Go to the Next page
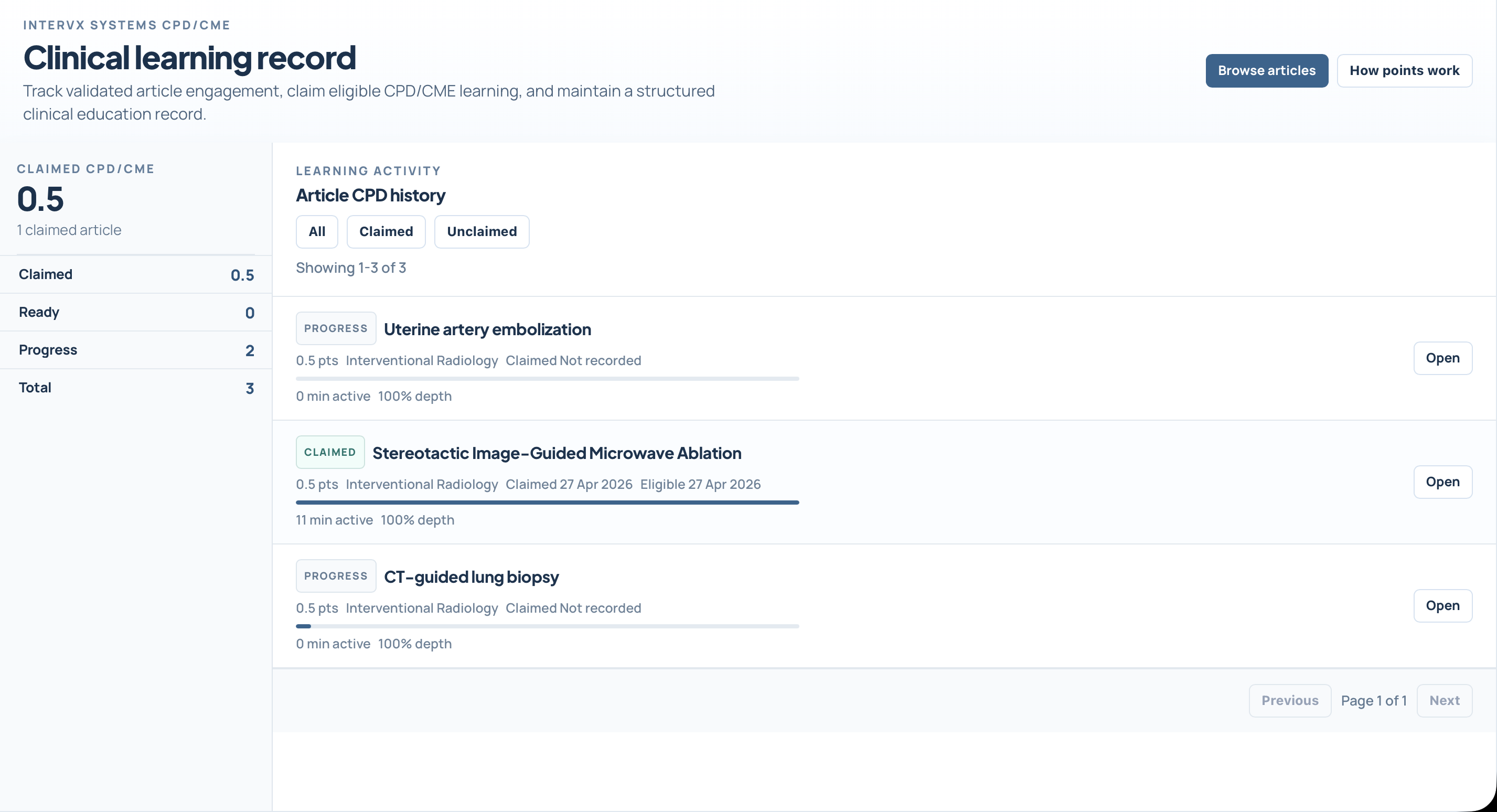Screen dimensions: 1497x812 (x=1444, y=700)
